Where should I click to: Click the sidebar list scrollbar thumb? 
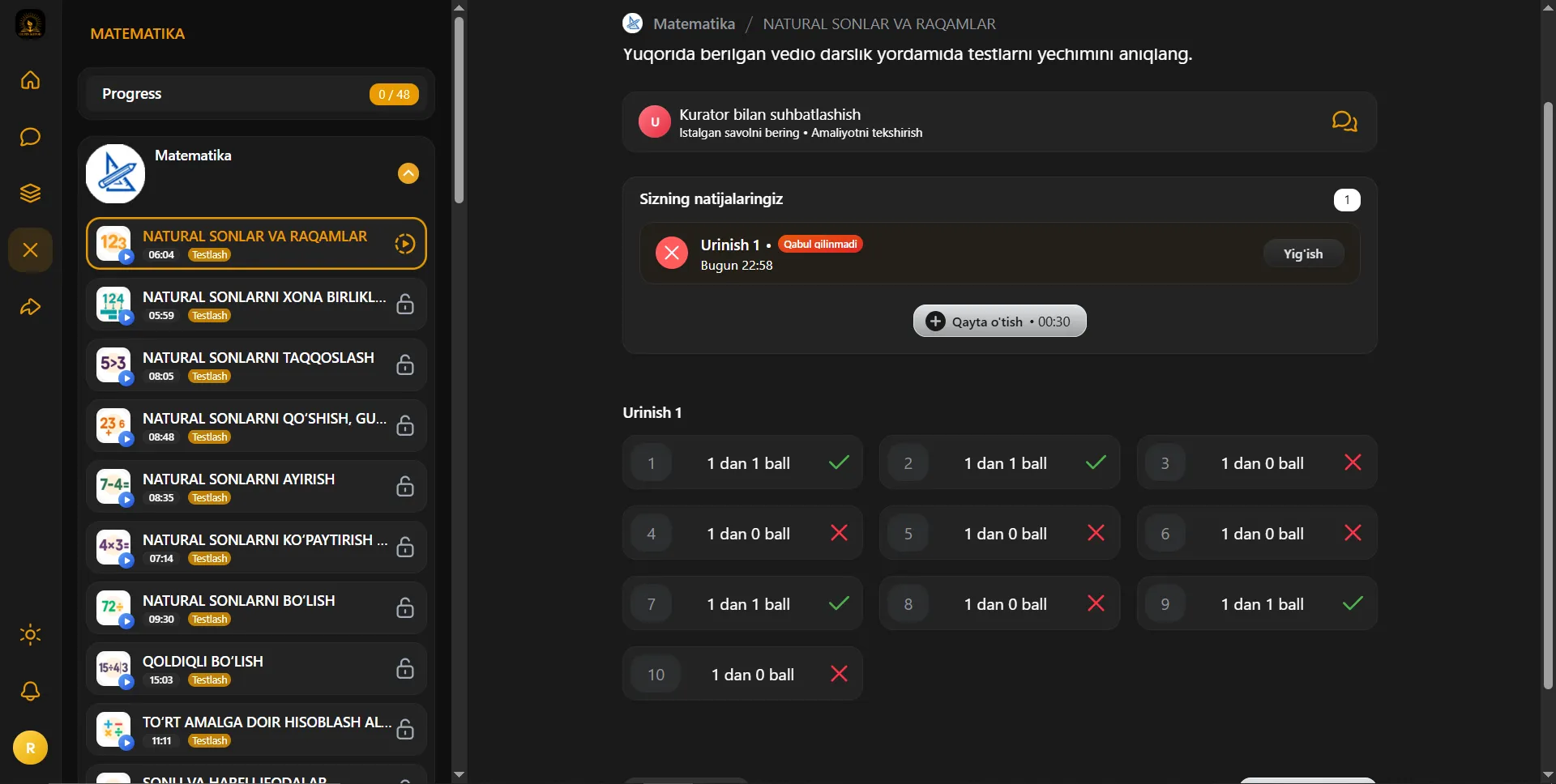459,109
